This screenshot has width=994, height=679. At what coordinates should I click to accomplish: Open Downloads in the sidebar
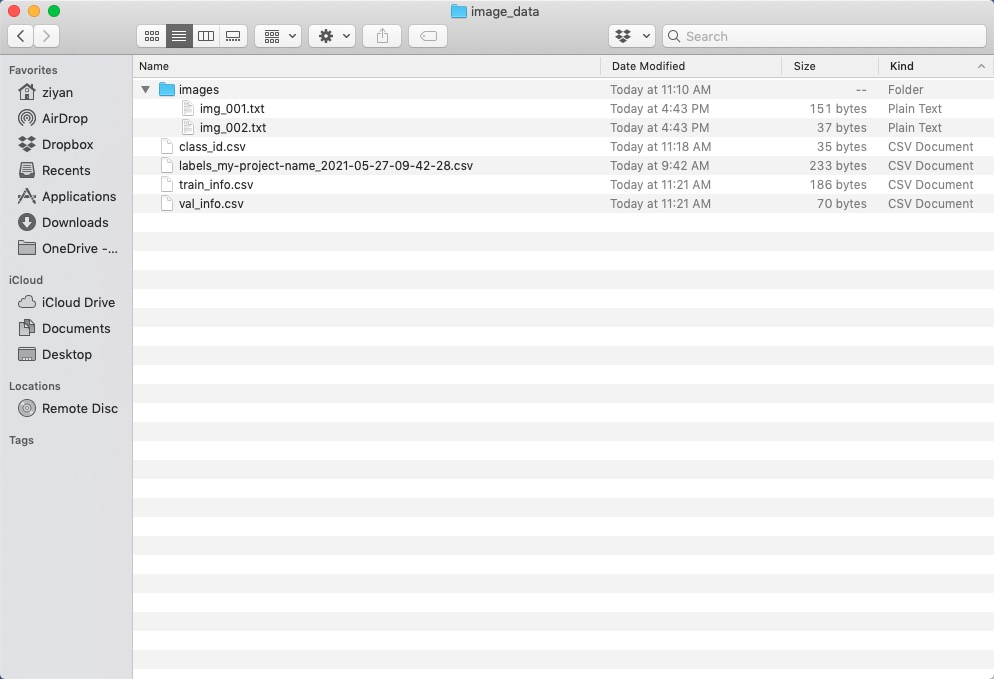tap(75, 222)
